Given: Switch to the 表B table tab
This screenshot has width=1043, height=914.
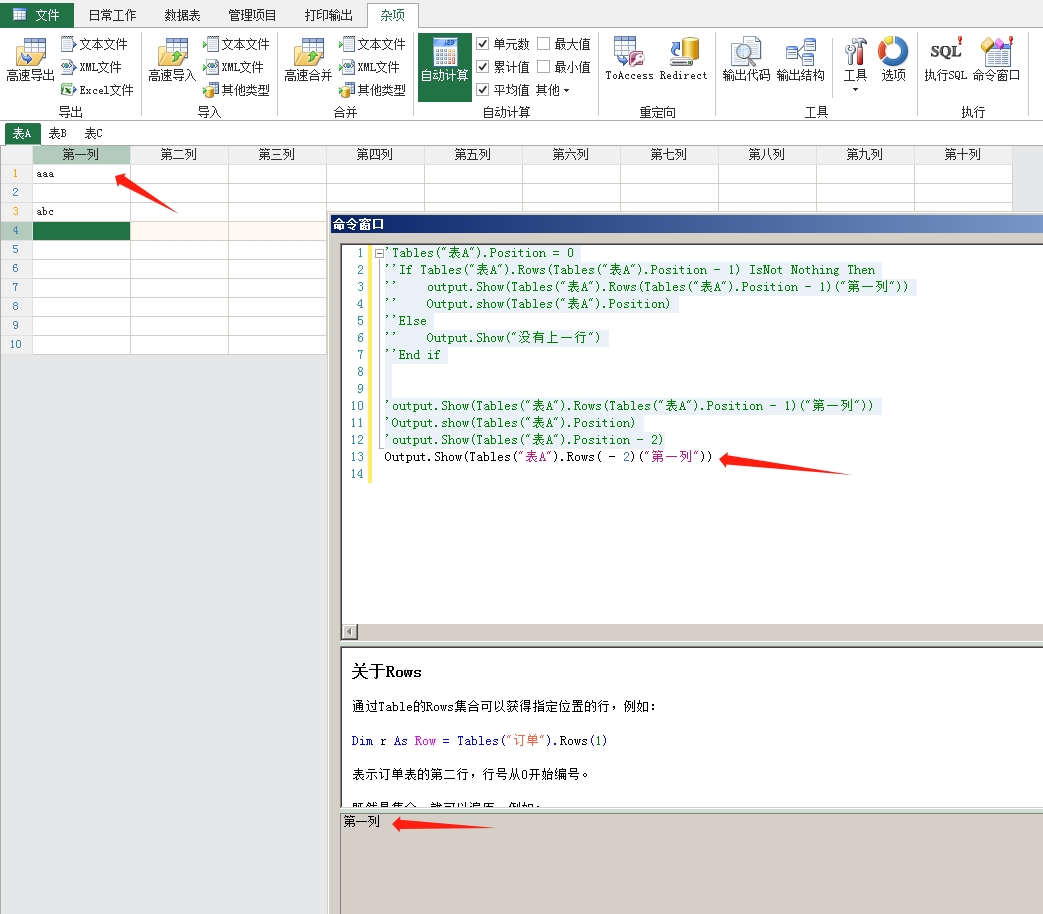Looking at the screenshot, I should (x=58, y=133).
